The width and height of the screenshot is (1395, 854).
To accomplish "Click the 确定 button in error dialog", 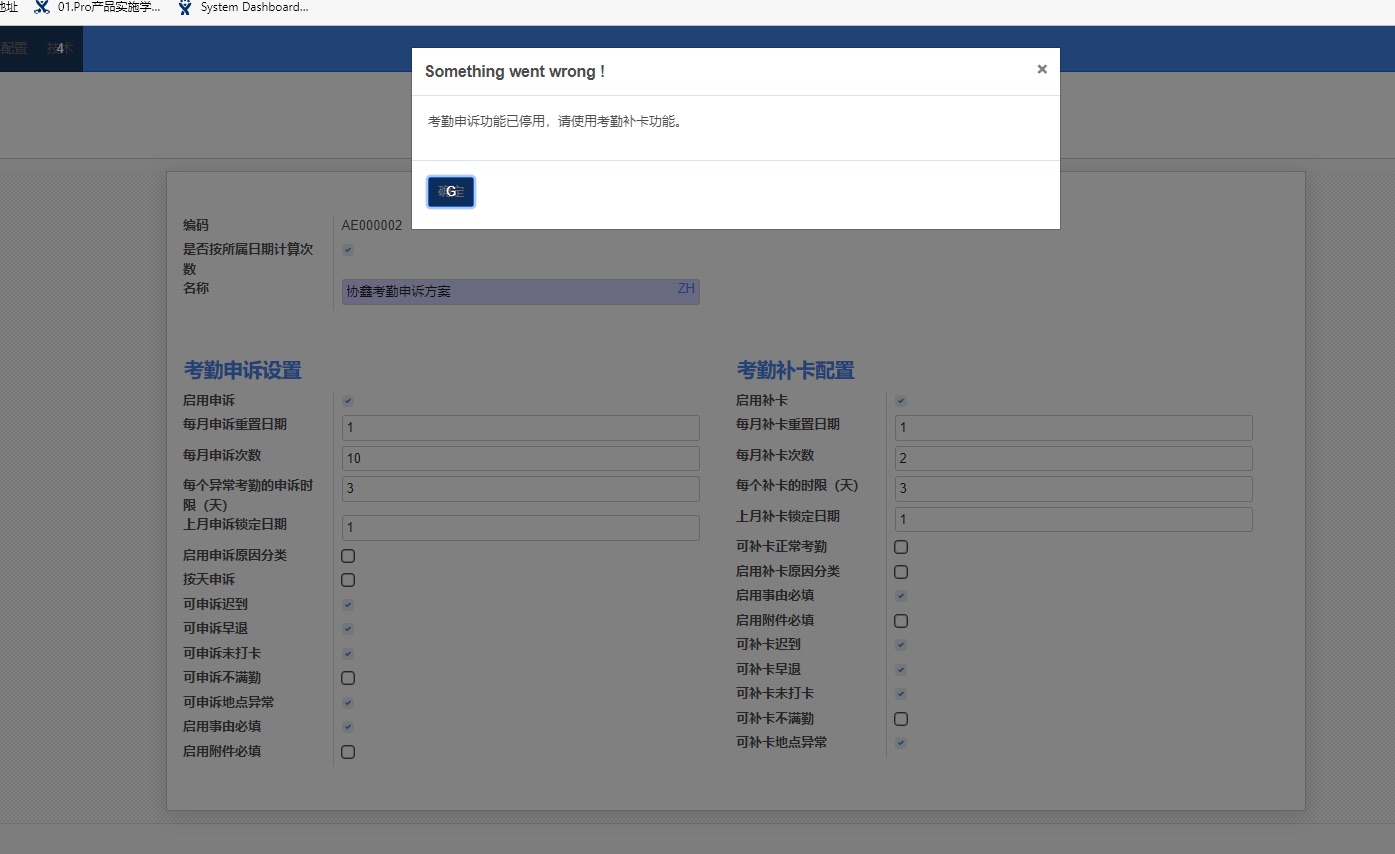I will click(450, 192).
